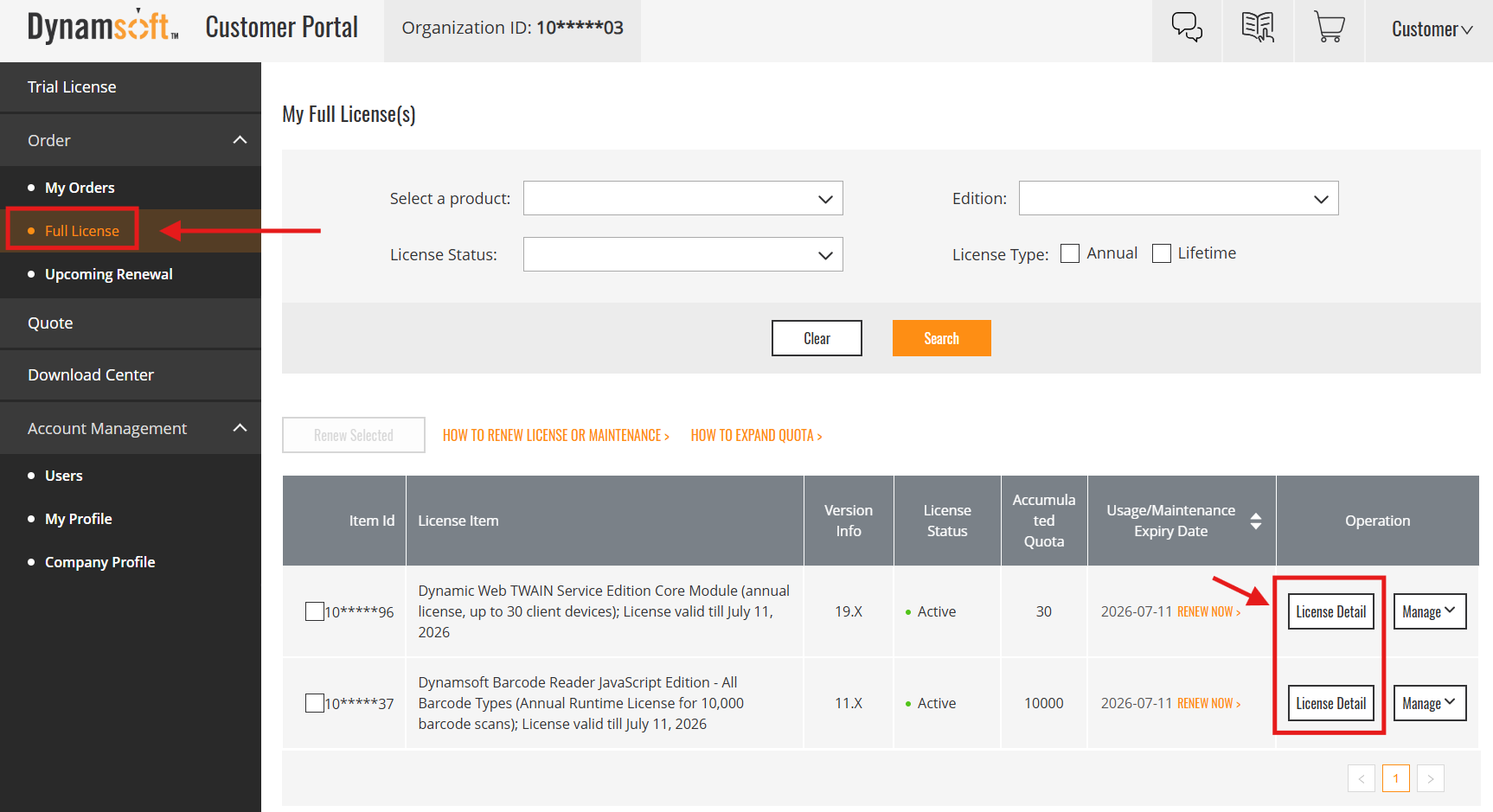Viewport: 1493px width, 812px height.
Task: Open the Customer menu in the header
Action: [x=1430, y=29]
